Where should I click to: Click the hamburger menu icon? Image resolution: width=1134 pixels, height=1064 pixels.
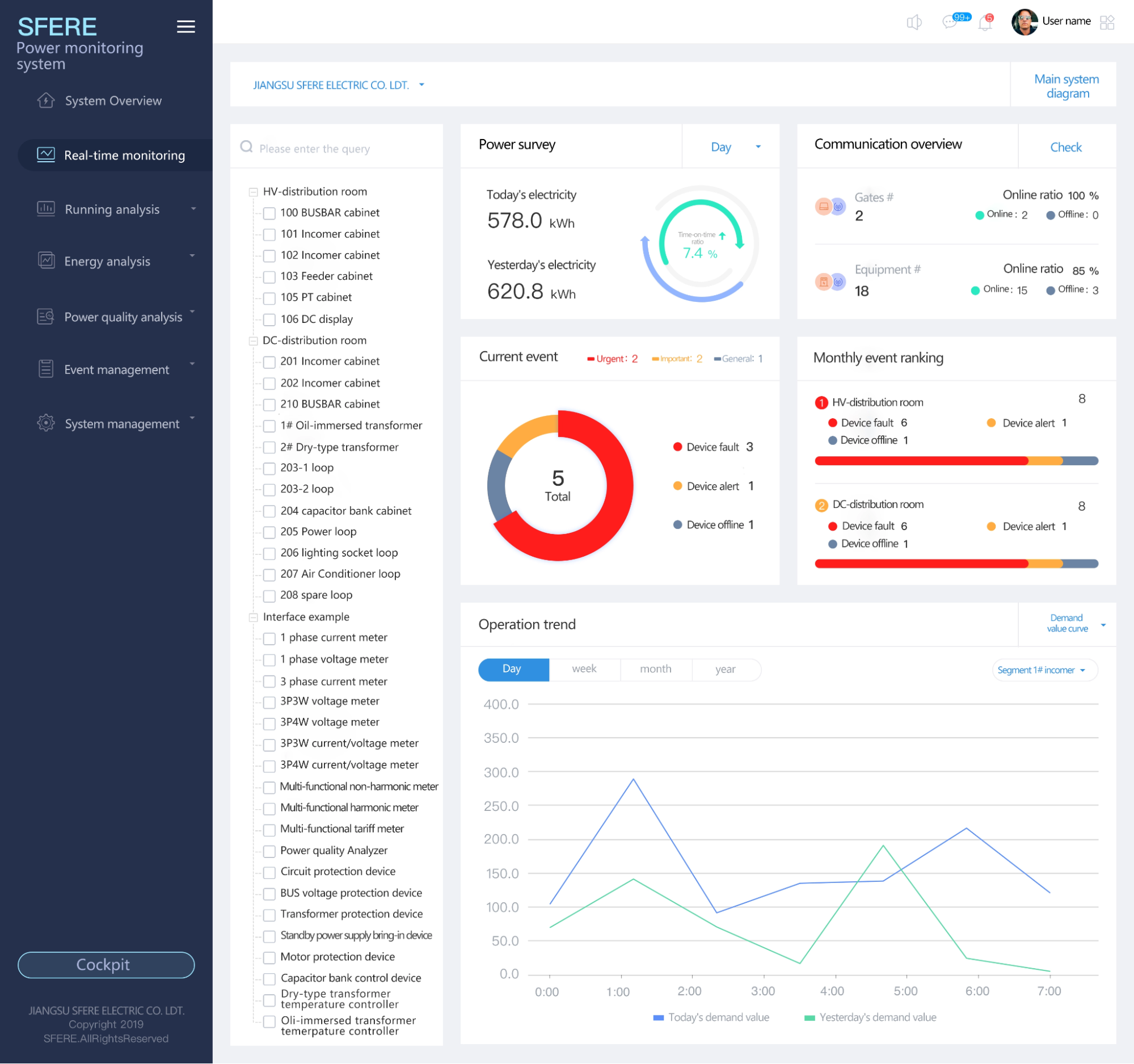pos(186,26)
